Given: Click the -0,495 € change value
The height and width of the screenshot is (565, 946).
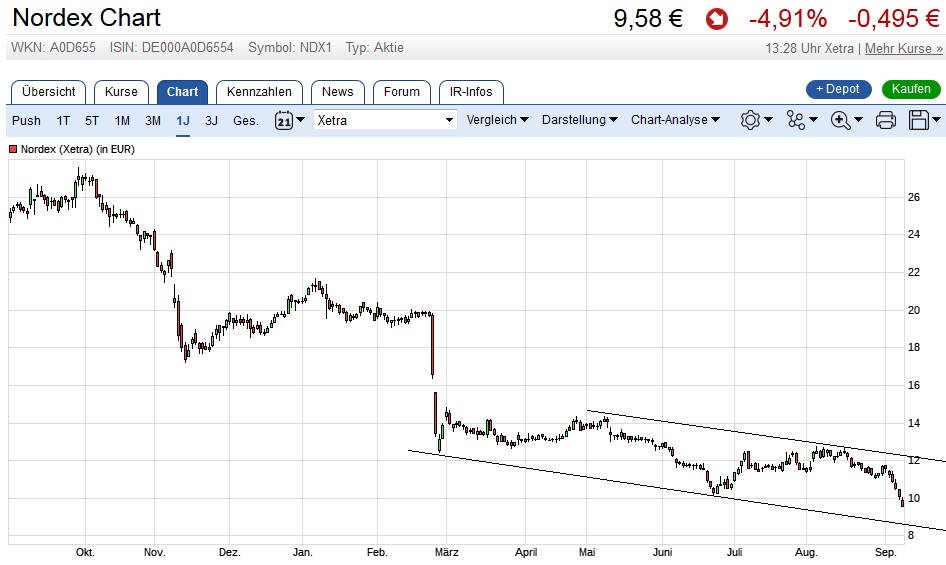Looking at the screenshot, I should [x=894, y=19].
